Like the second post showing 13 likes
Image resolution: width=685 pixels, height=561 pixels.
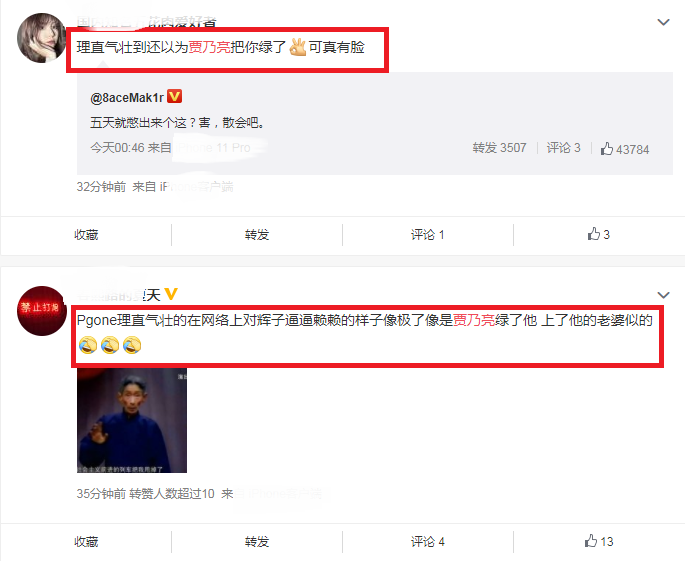coord(599,541)
